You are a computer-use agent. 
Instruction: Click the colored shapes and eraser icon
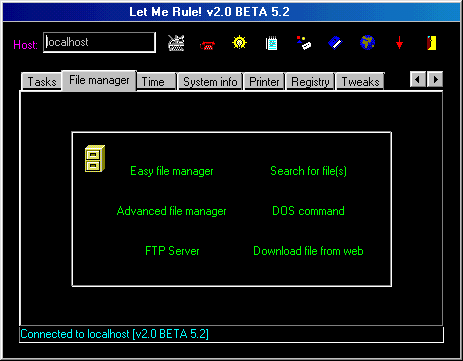304,43
